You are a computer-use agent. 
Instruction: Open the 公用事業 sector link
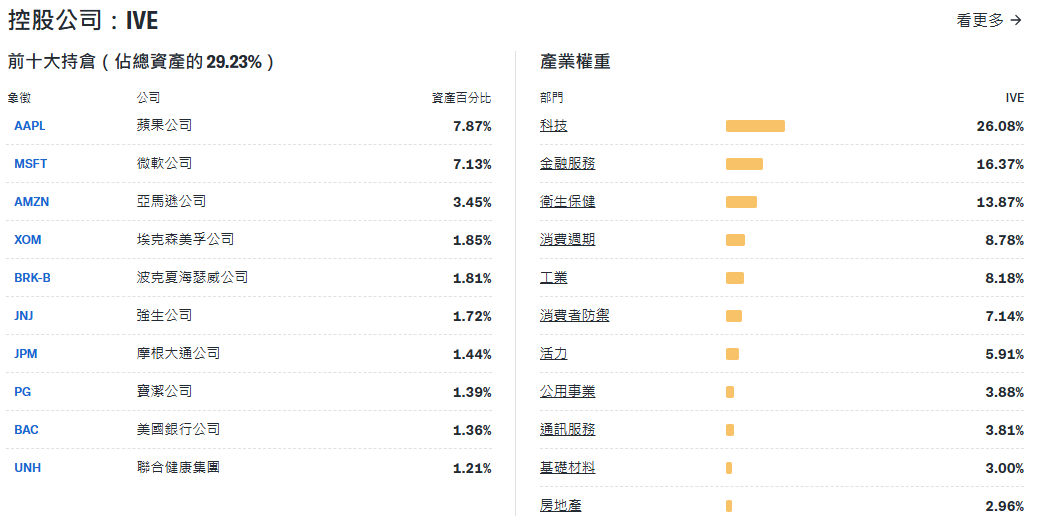coord(568,392)
